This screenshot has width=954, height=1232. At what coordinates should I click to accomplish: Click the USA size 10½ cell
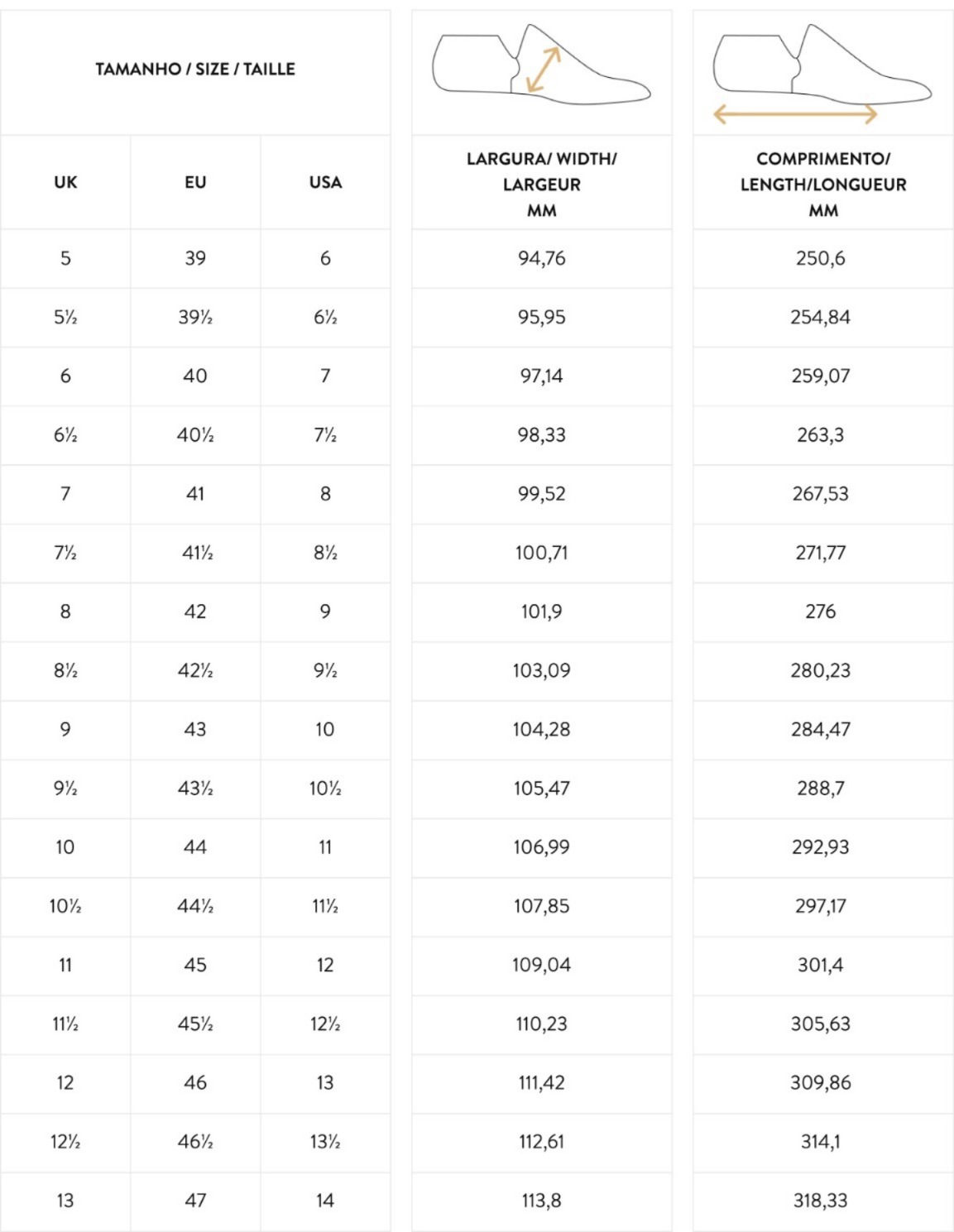pyautogui.click(x=325, y=789)
